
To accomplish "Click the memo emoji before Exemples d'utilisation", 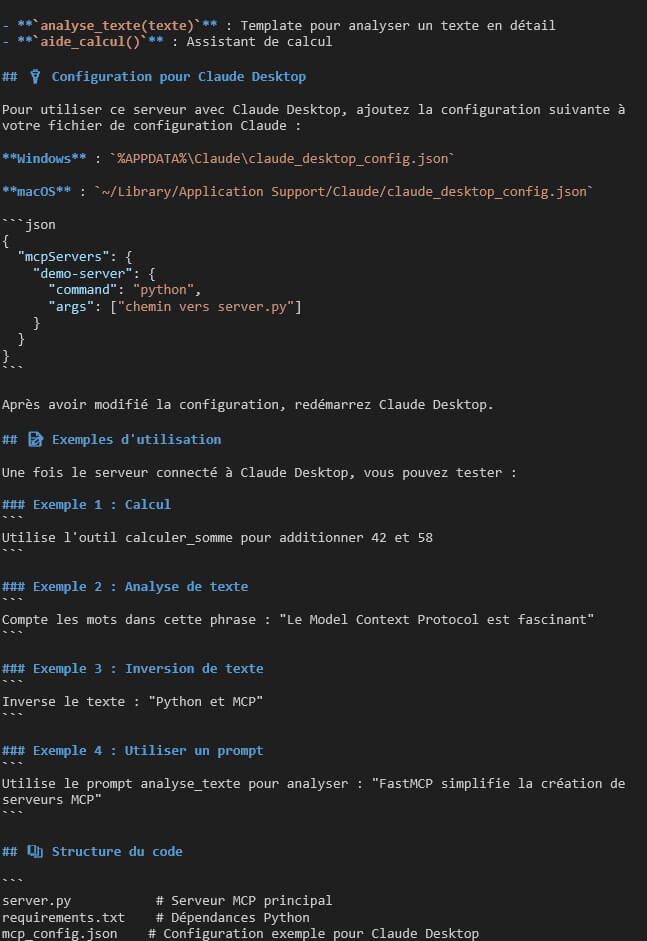I will [36, 439].
